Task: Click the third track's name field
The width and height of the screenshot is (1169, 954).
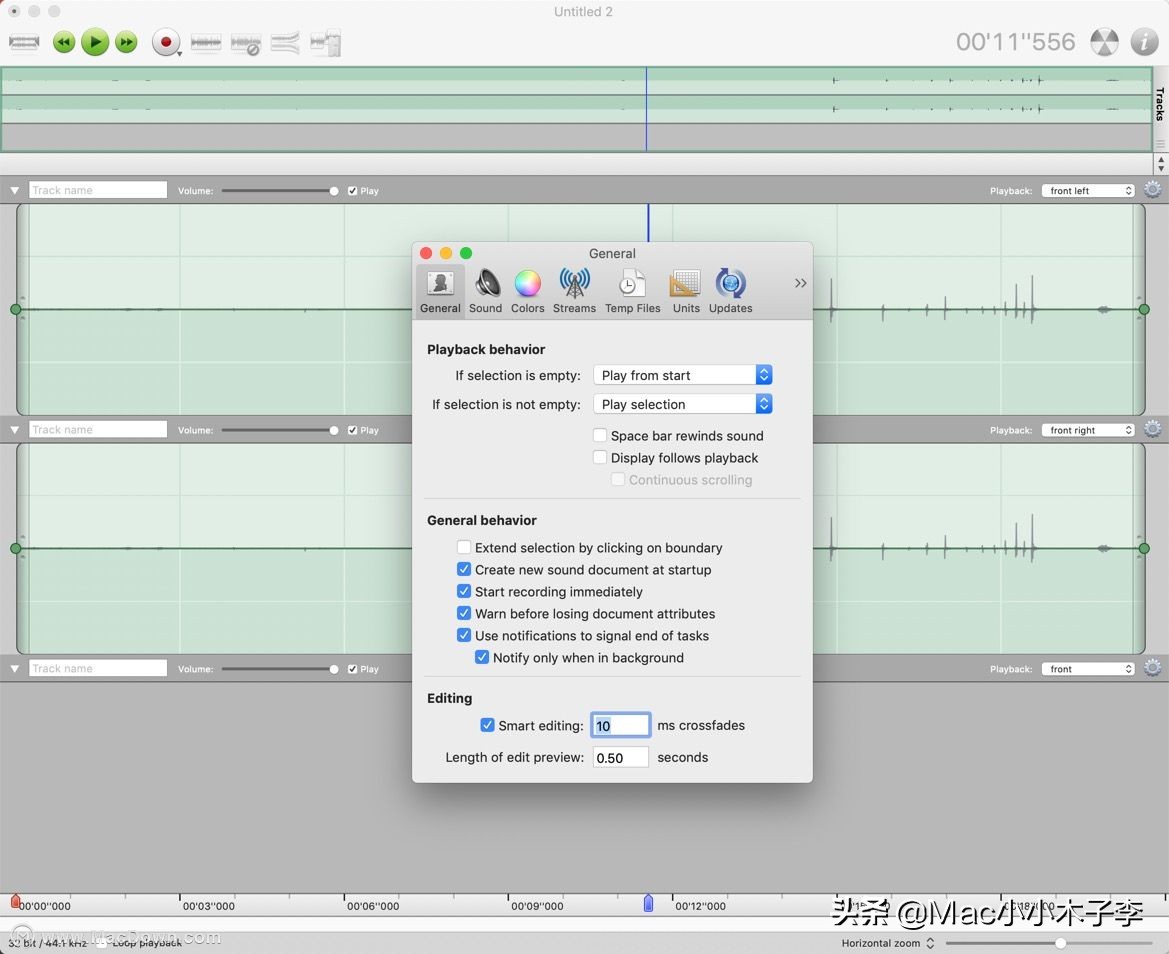Action: [98, 669]
